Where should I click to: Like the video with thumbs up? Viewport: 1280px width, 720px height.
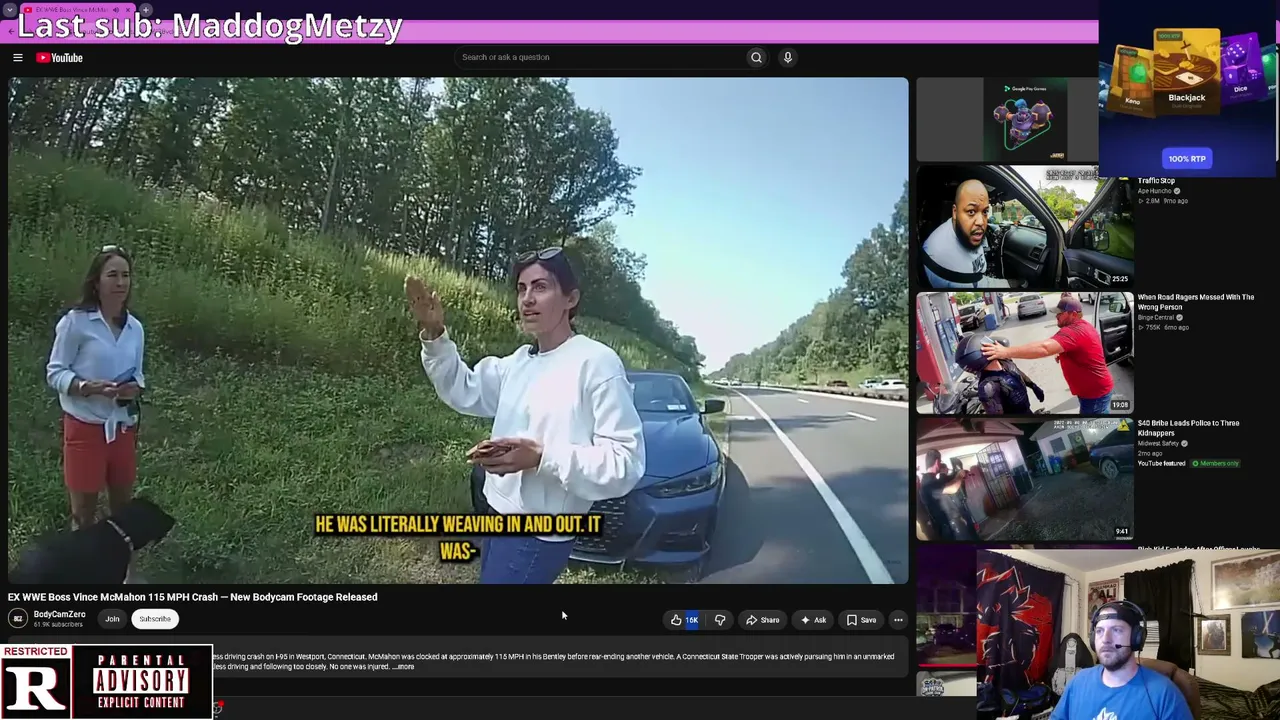click(685, 620)
